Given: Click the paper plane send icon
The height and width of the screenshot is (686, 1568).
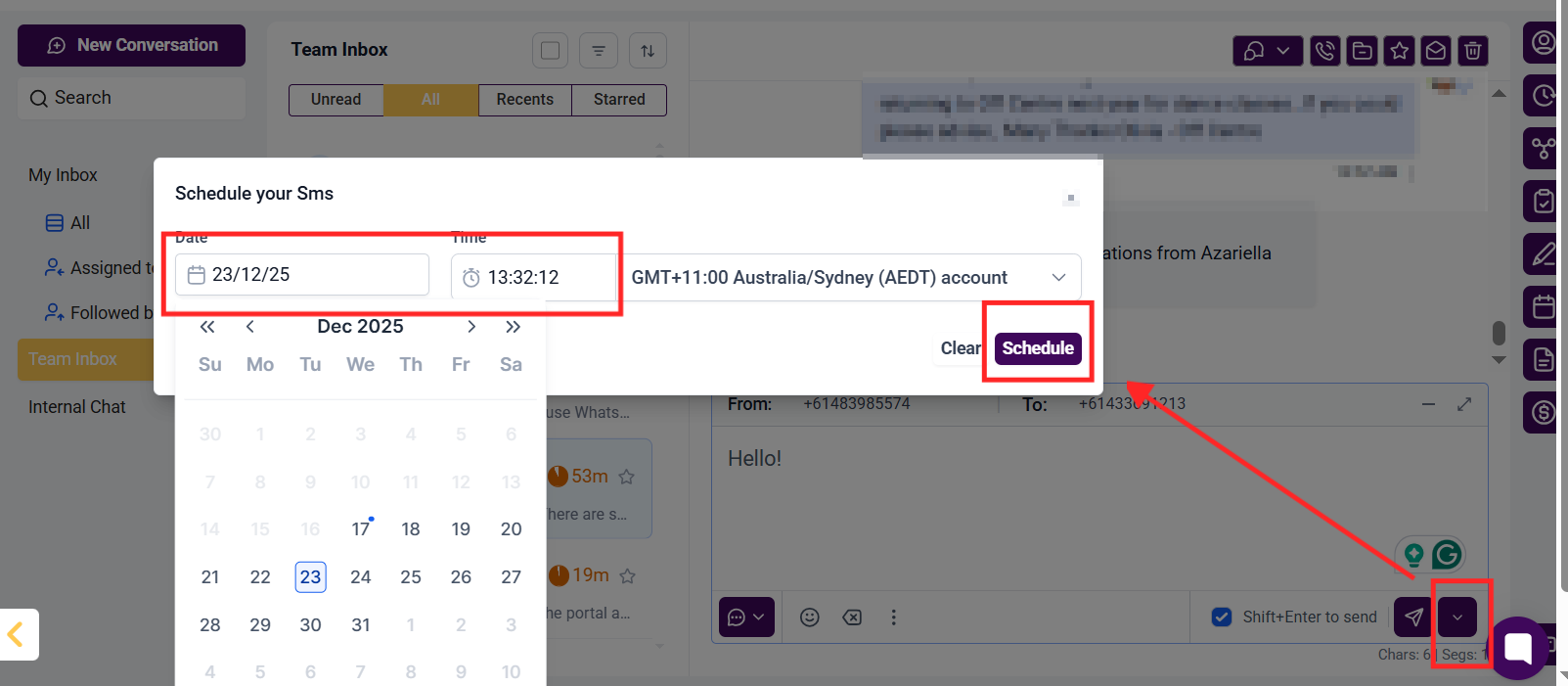Looking at the screenshot, I should 1413,617.
